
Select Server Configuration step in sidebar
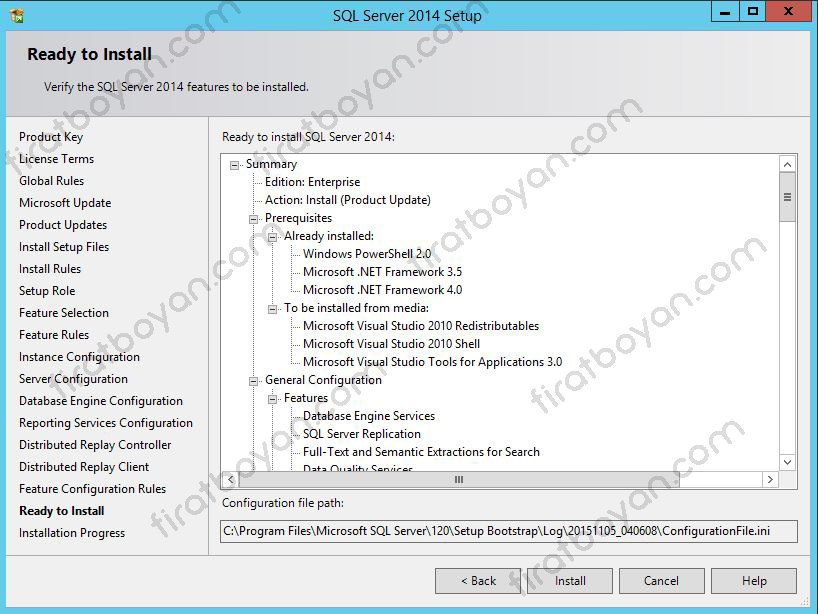[74, 379]
